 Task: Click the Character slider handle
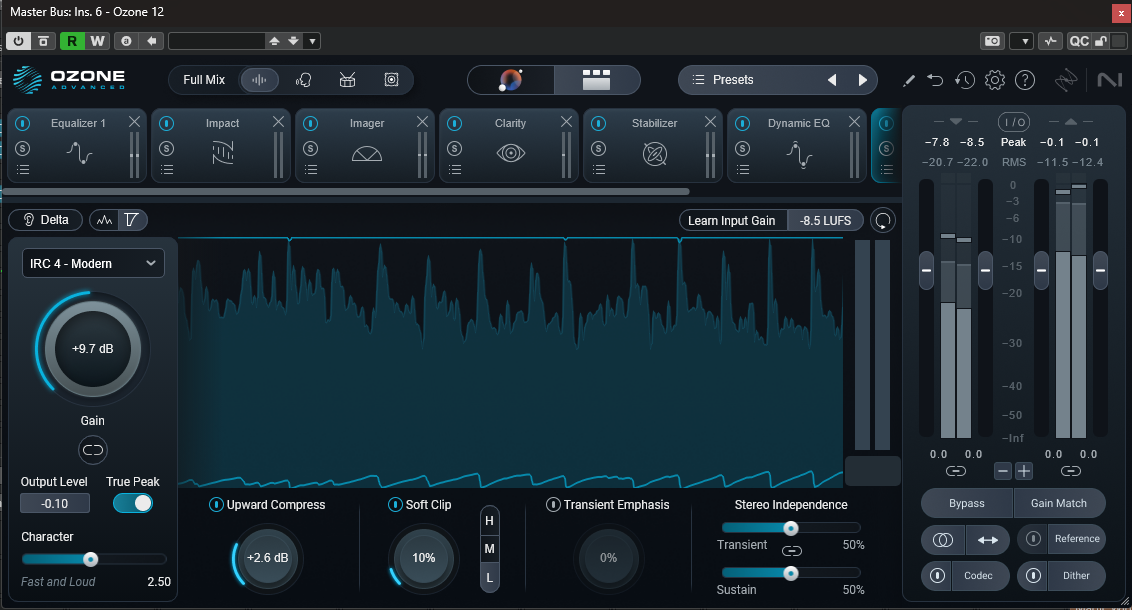coord(90,559)
